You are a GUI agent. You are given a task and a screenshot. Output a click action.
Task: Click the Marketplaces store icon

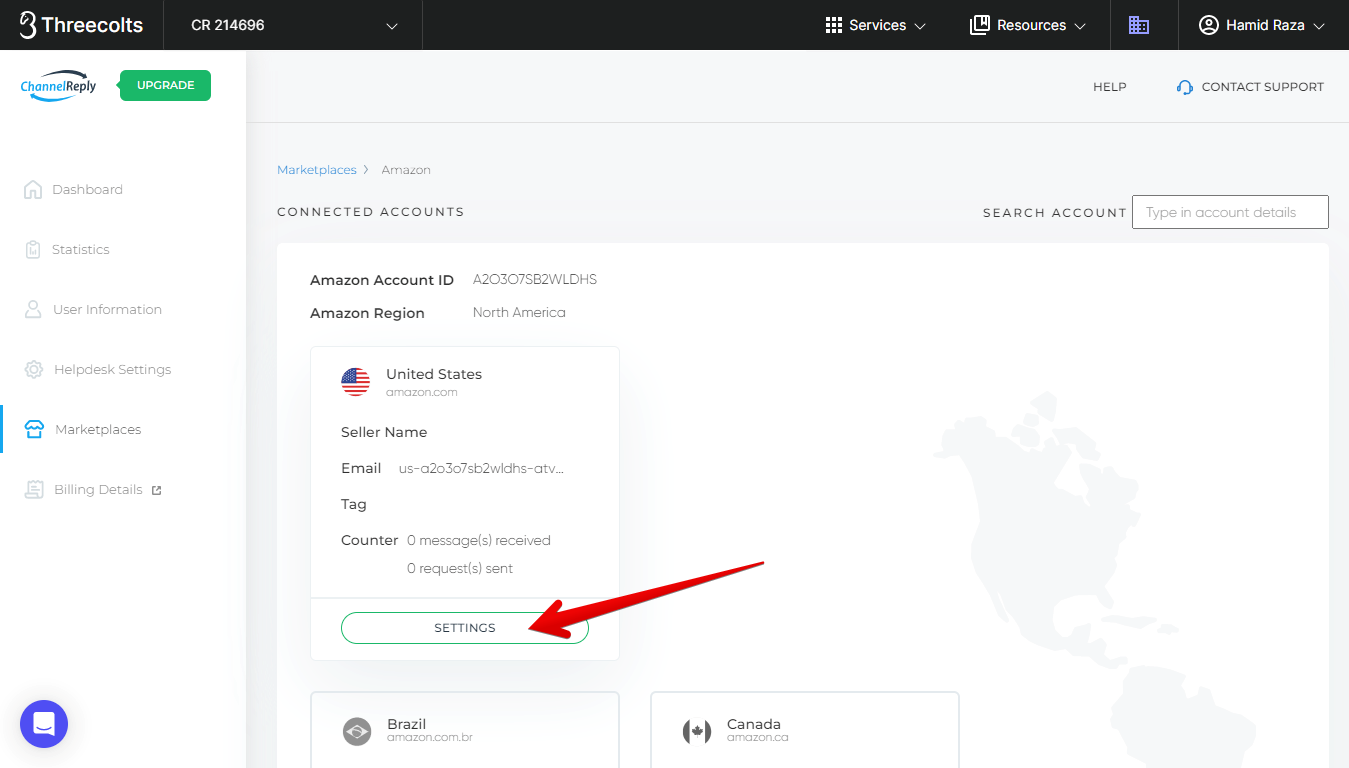point(34,430)
